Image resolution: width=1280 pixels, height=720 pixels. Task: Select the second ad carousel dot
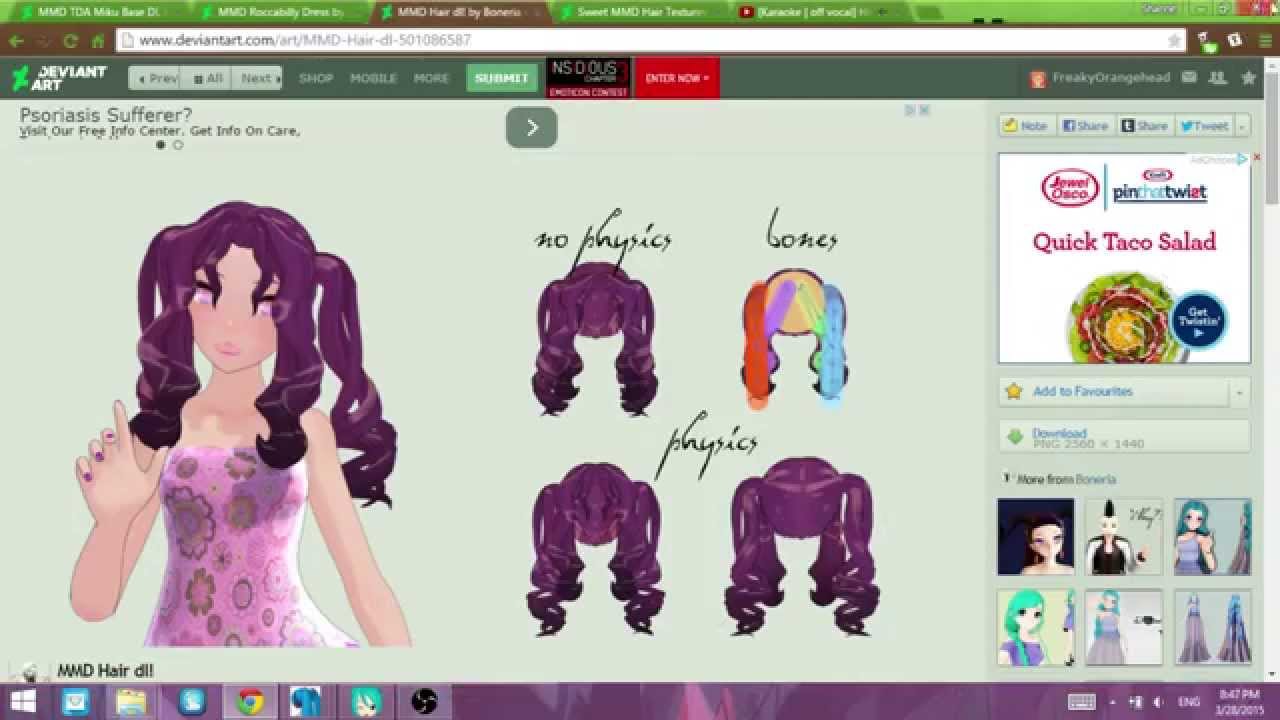[178, 145]
